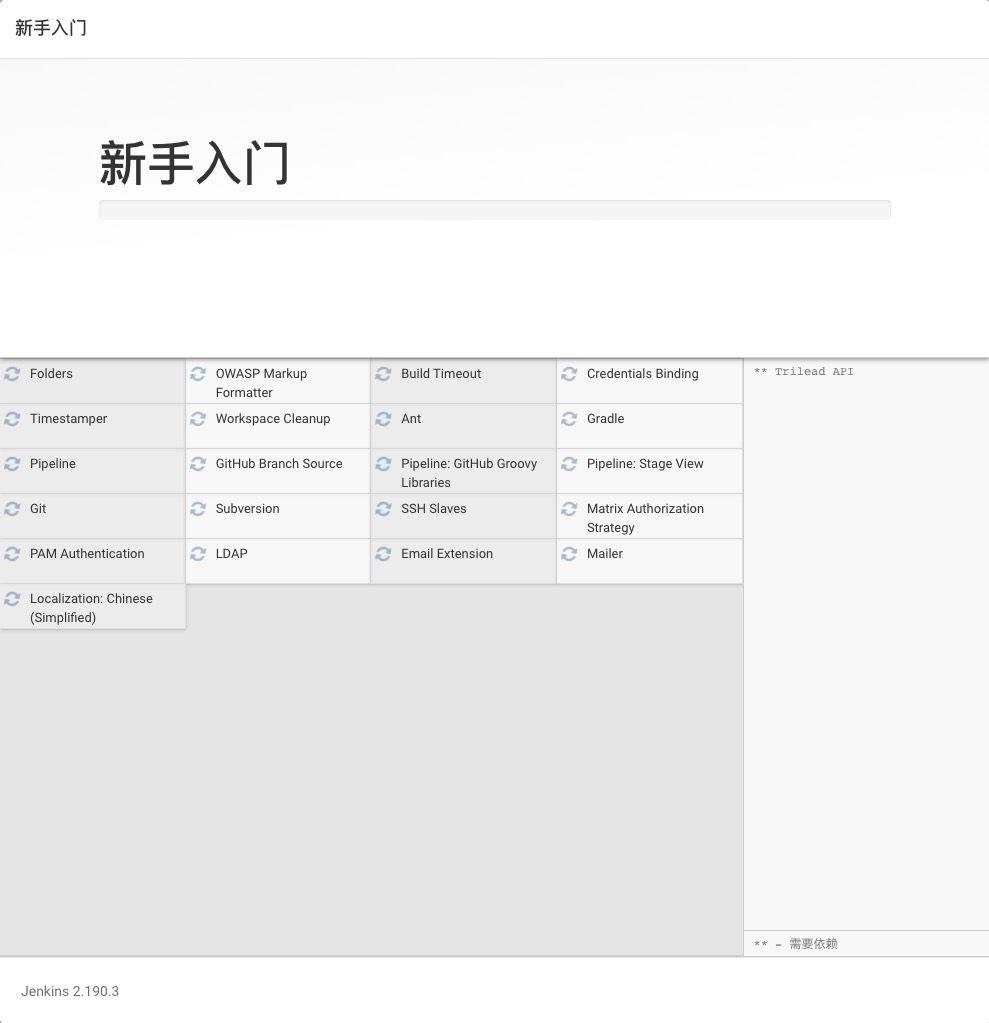Click the sync icon beside GitHub Branch Source
The width and height of the screenshot is (989, 1023).
198,464
